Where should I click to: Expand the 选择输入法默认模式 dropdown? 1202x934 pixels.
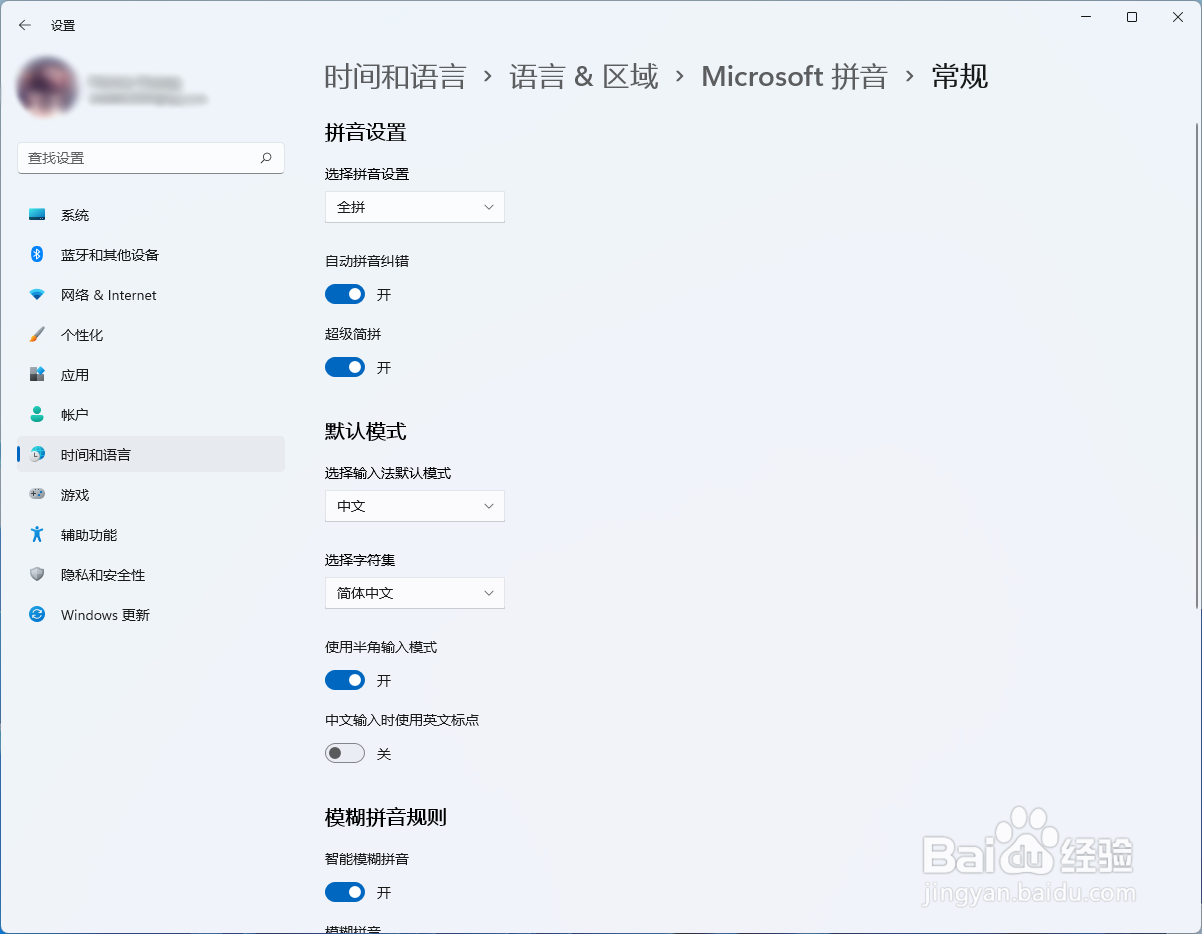click(414, 506)
